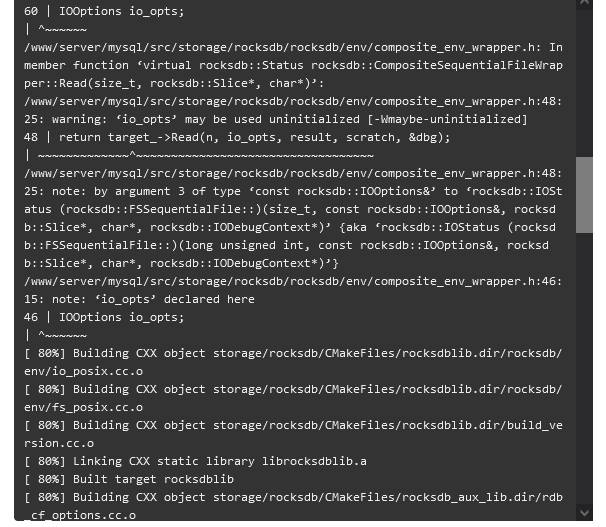Click the vertical scrollbar thumb
The width and height of the screenshot is (606, 527).
[x=584, y=195]
